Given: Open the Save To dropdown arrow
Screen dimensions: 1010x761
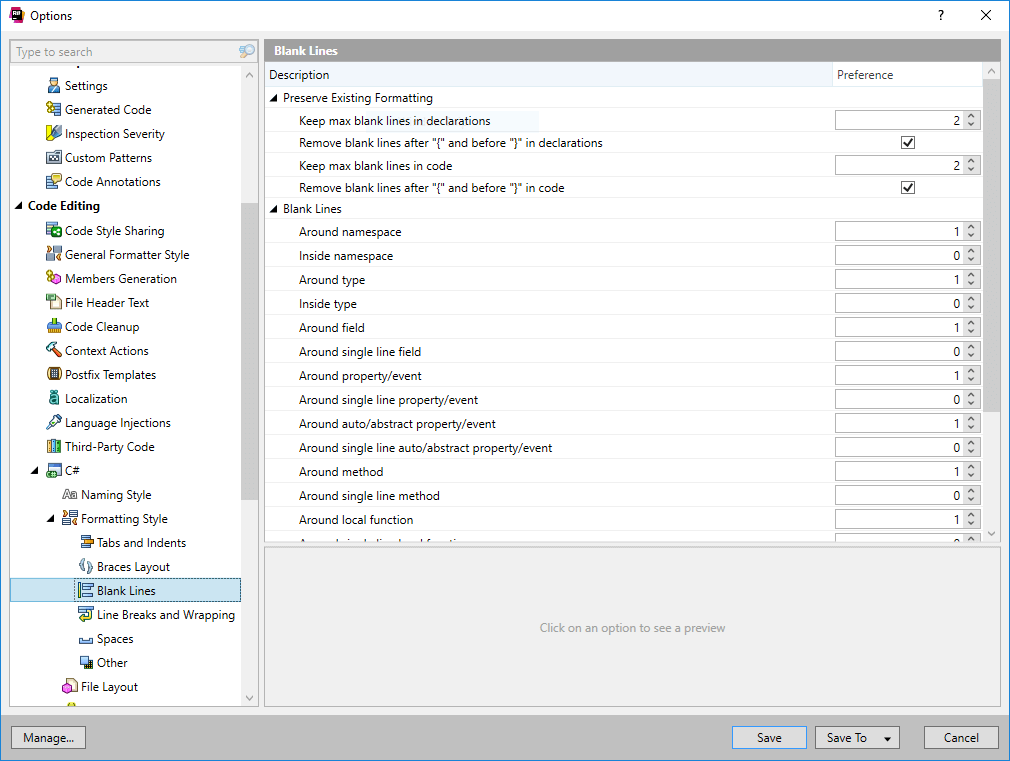Looking at the screenshot, I should 885,739.
